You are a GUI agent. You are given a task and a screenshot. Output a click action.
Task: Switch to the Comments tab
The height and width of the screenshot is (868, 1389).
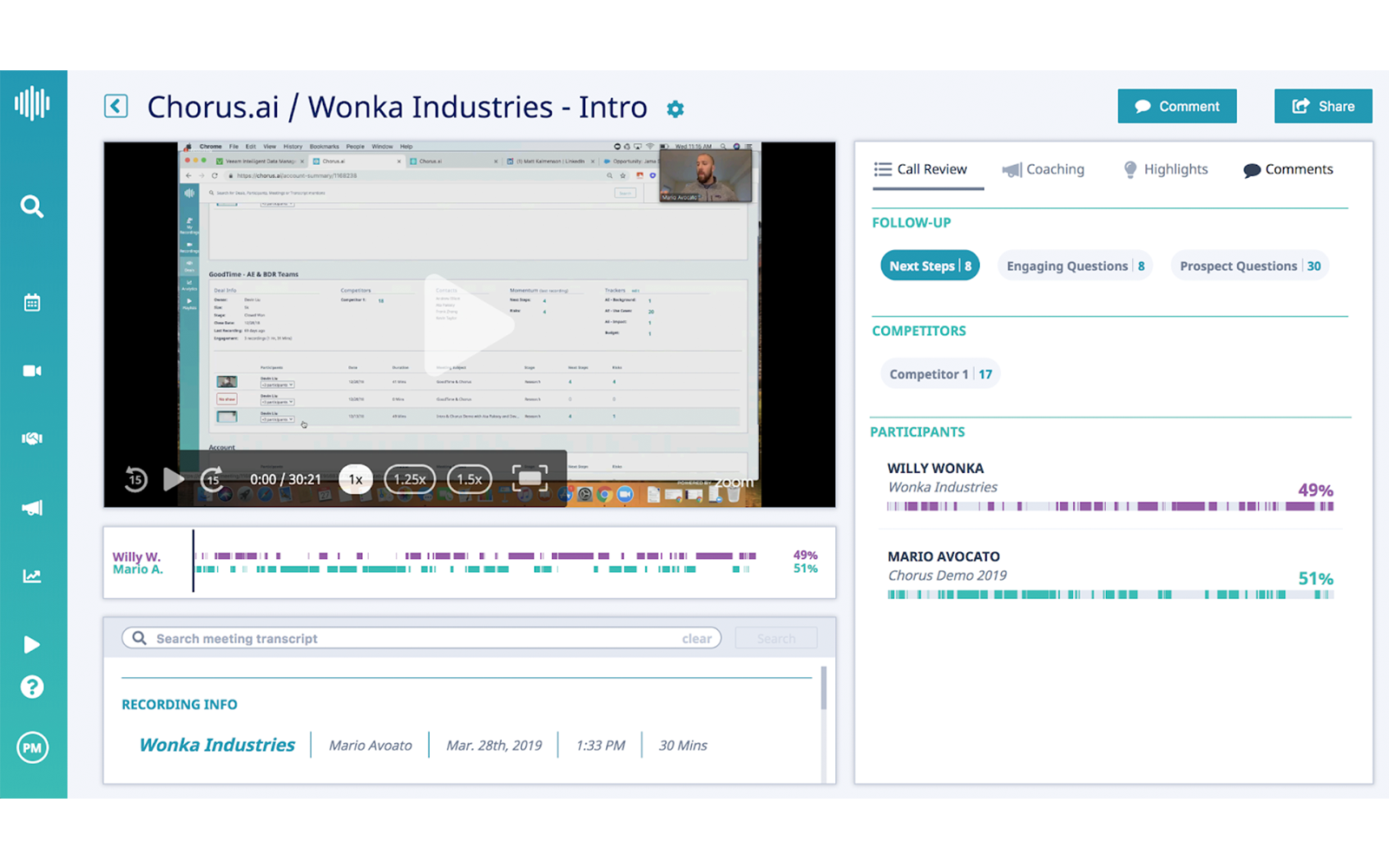pos(1288,169)
